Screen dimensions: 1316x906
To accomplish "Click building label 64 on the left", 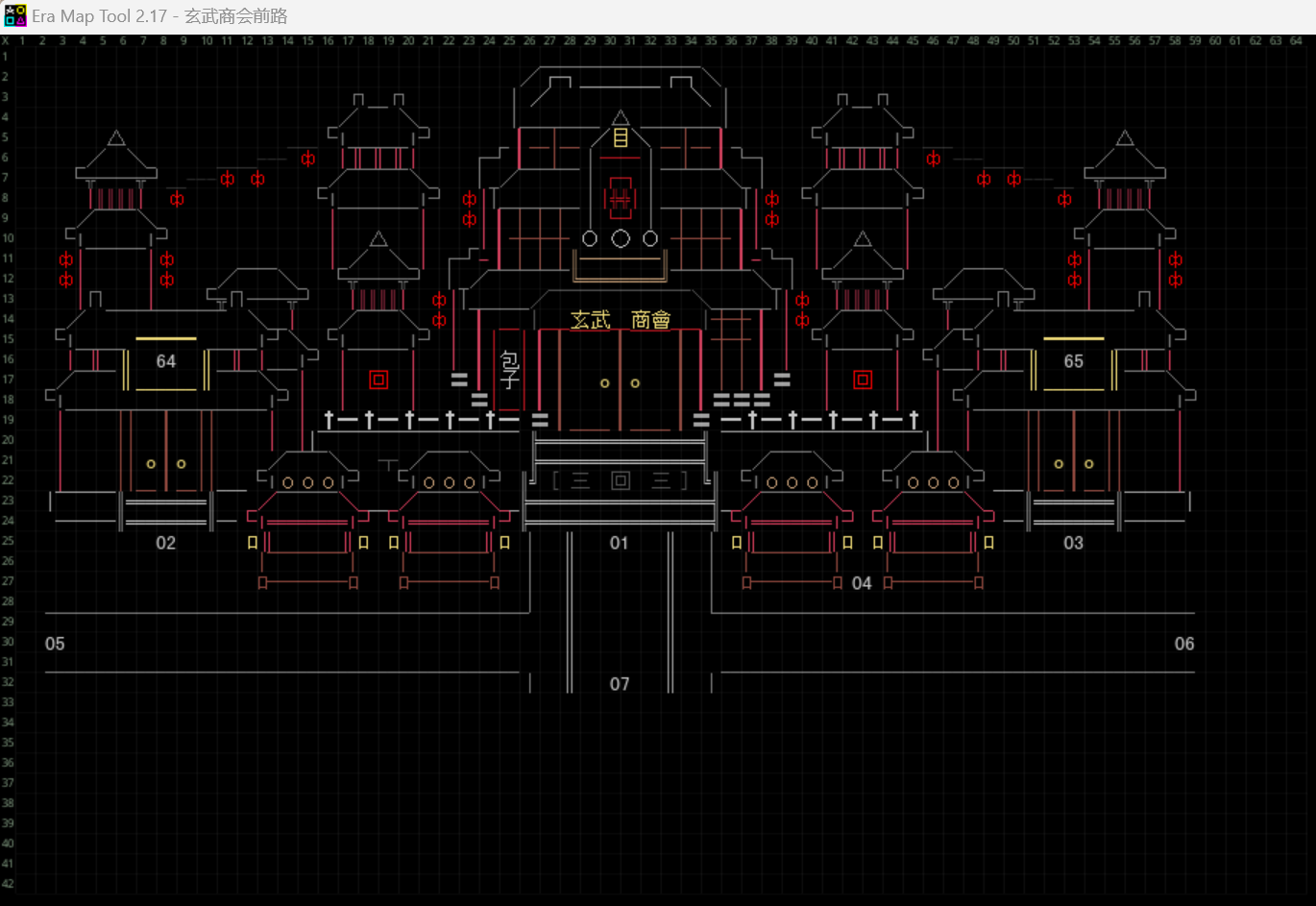I will 166,362.
